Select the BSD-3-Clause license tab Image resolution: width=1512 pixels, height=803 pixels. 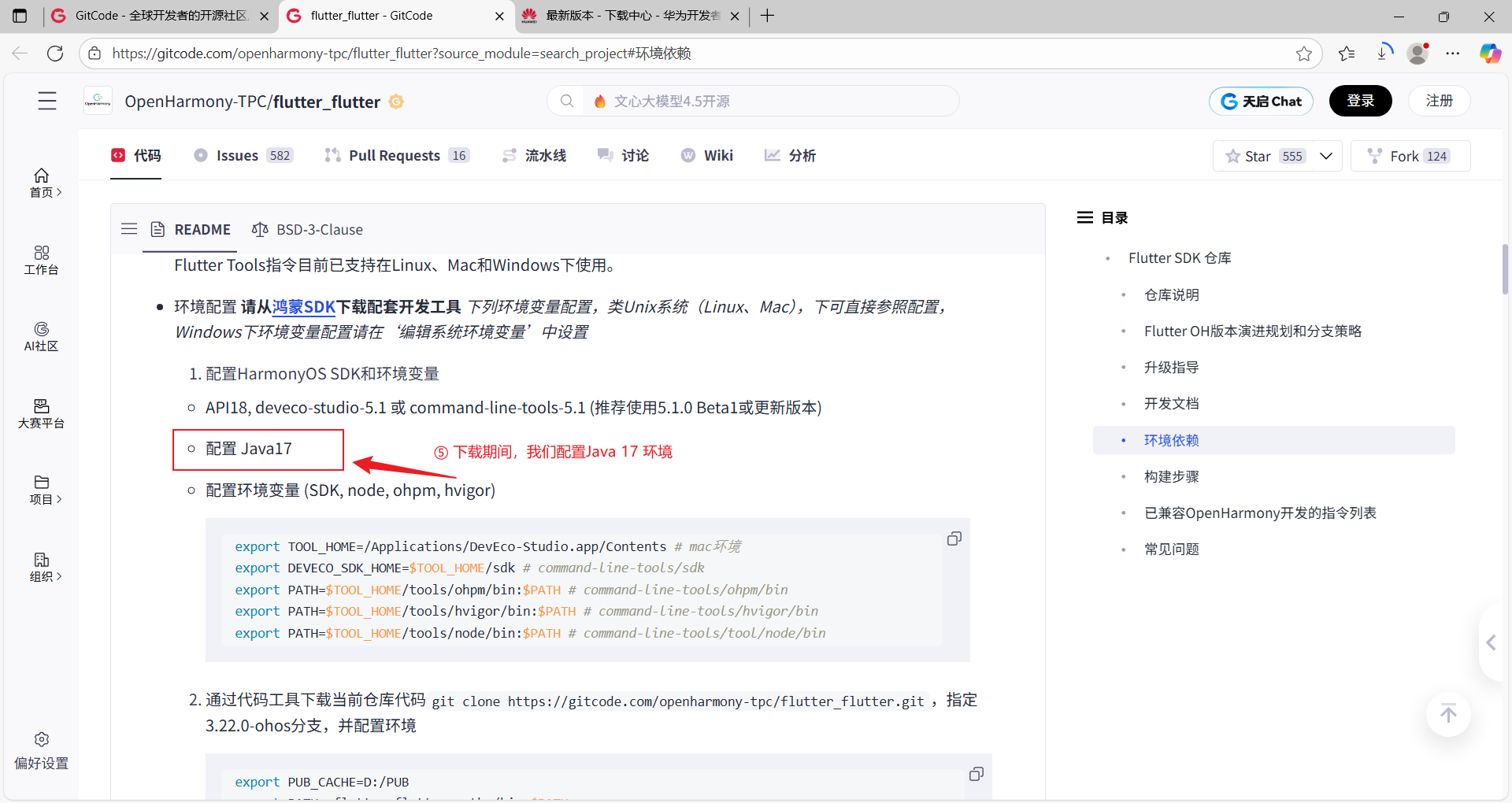pos(307,229)
